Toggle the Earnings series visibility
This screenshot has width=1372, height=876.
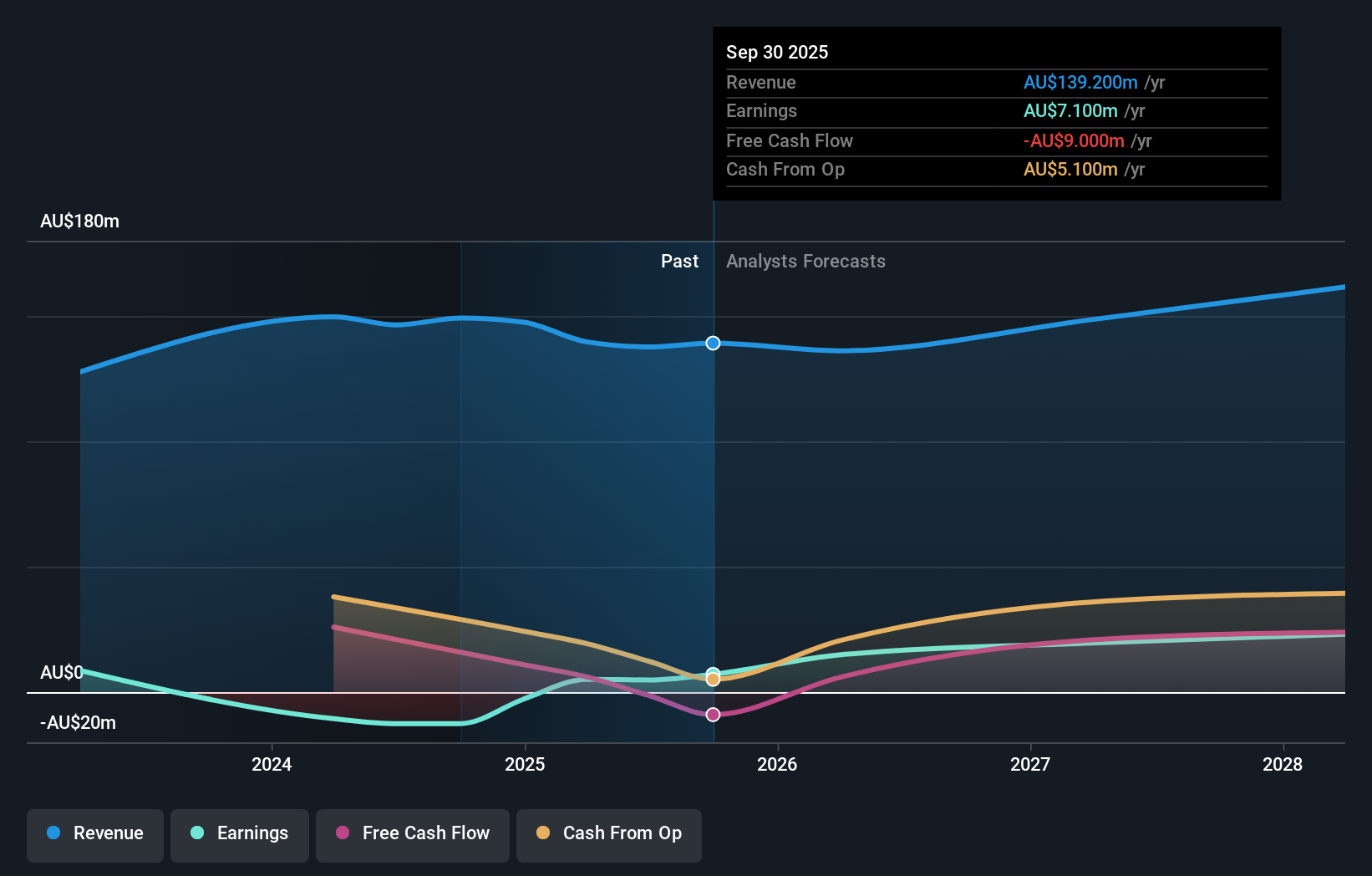point(240,834)
